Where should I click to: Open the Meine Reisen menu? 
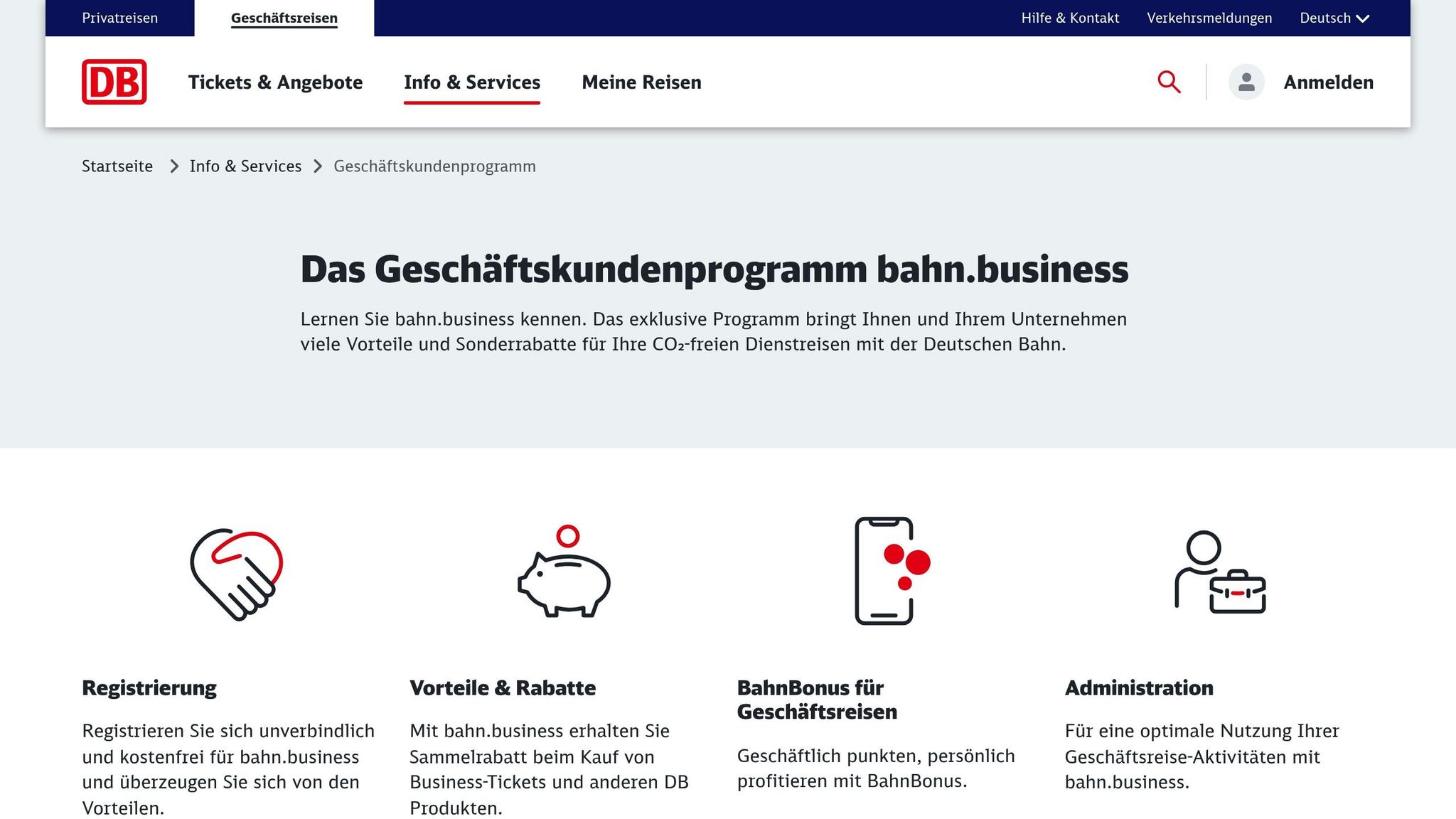641,82
